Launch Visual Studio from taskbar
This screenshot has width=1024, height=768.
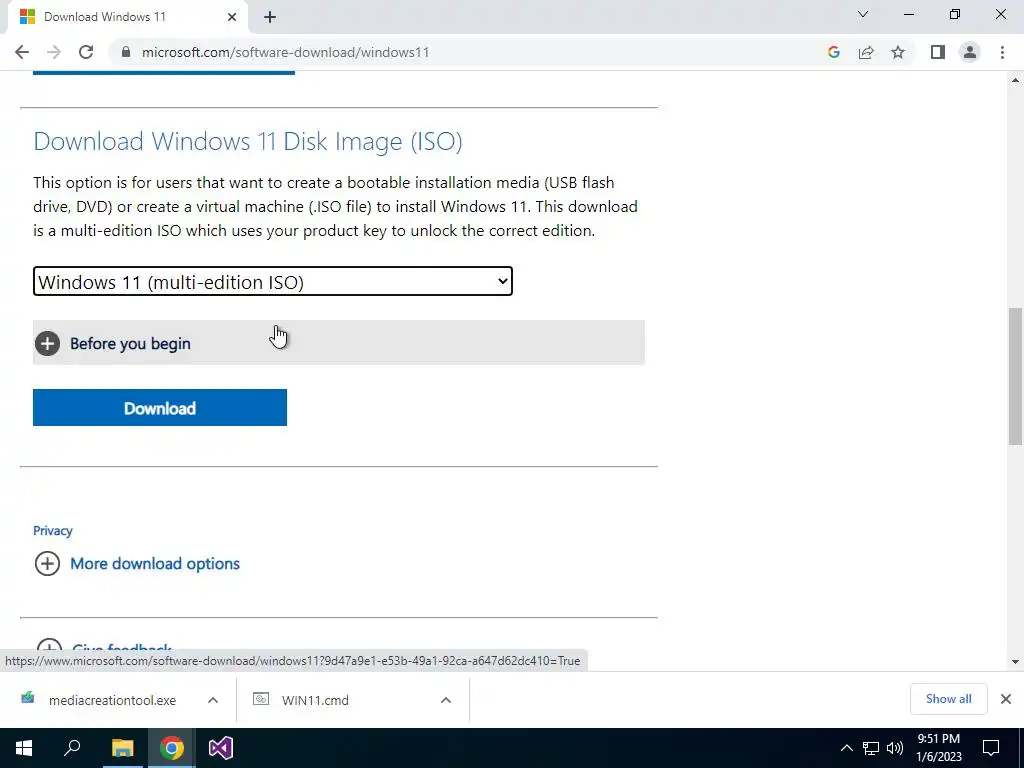pos(221,748)
